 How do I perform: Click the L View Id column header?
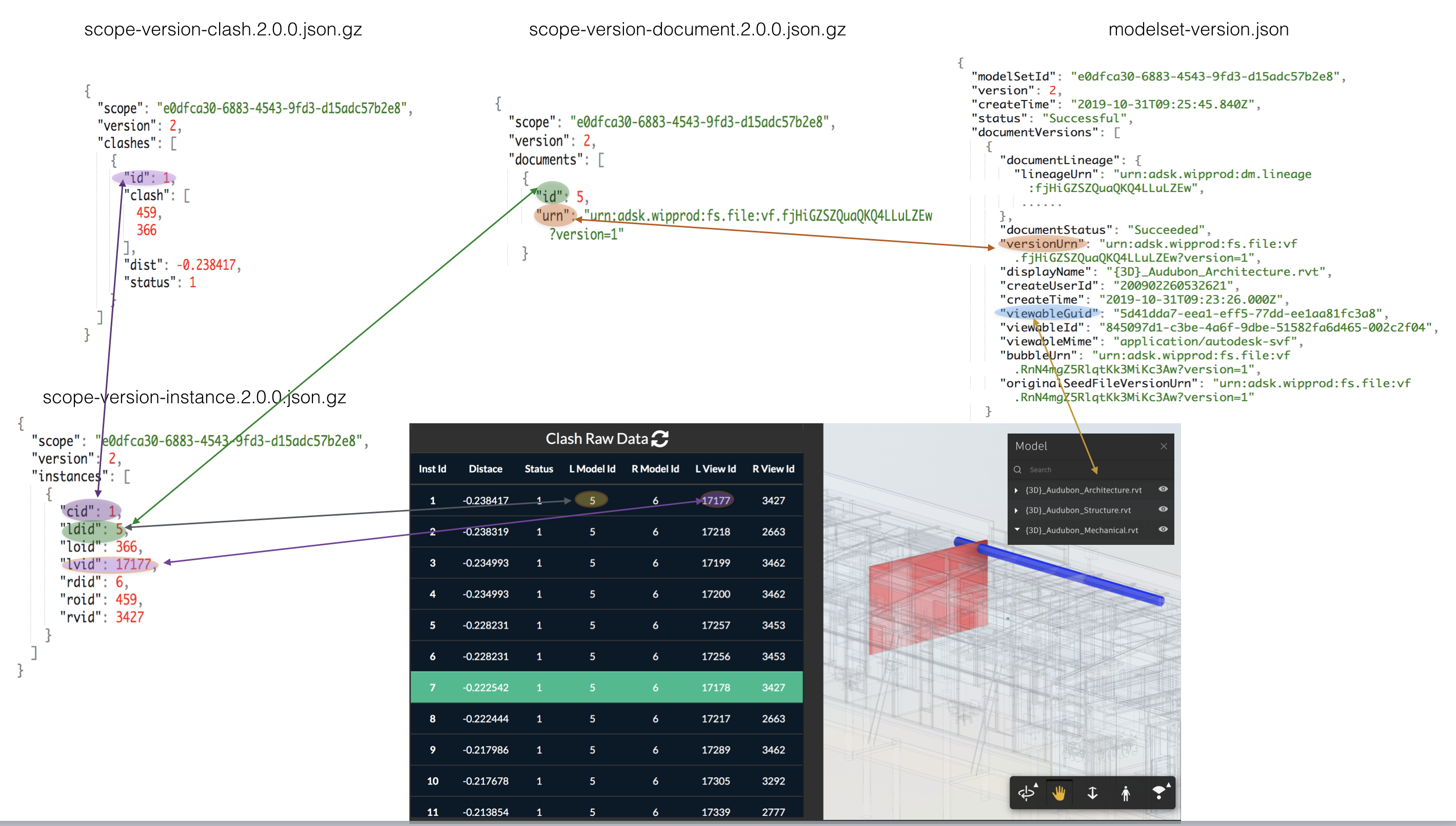715,468
